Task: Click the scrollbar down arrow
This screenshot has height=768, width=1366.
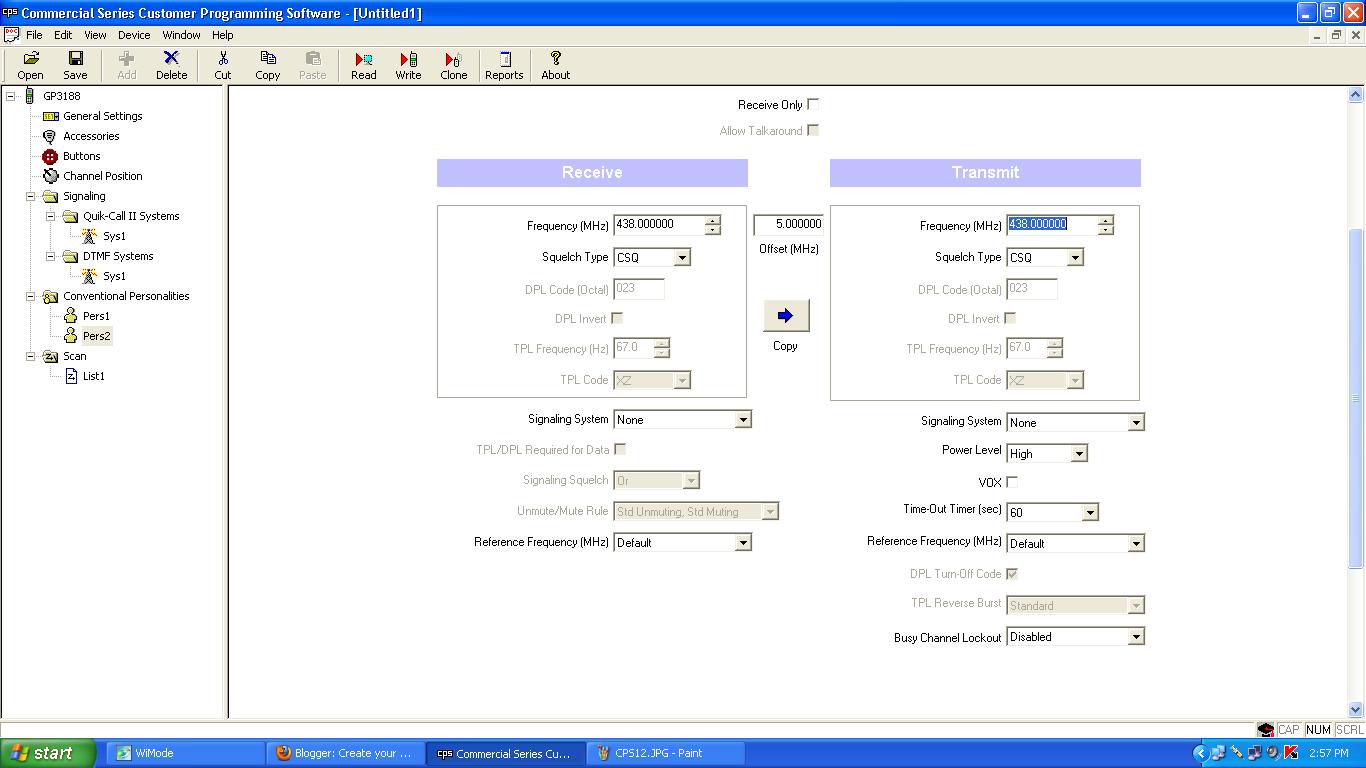Action: click(x=1356, y=710)
